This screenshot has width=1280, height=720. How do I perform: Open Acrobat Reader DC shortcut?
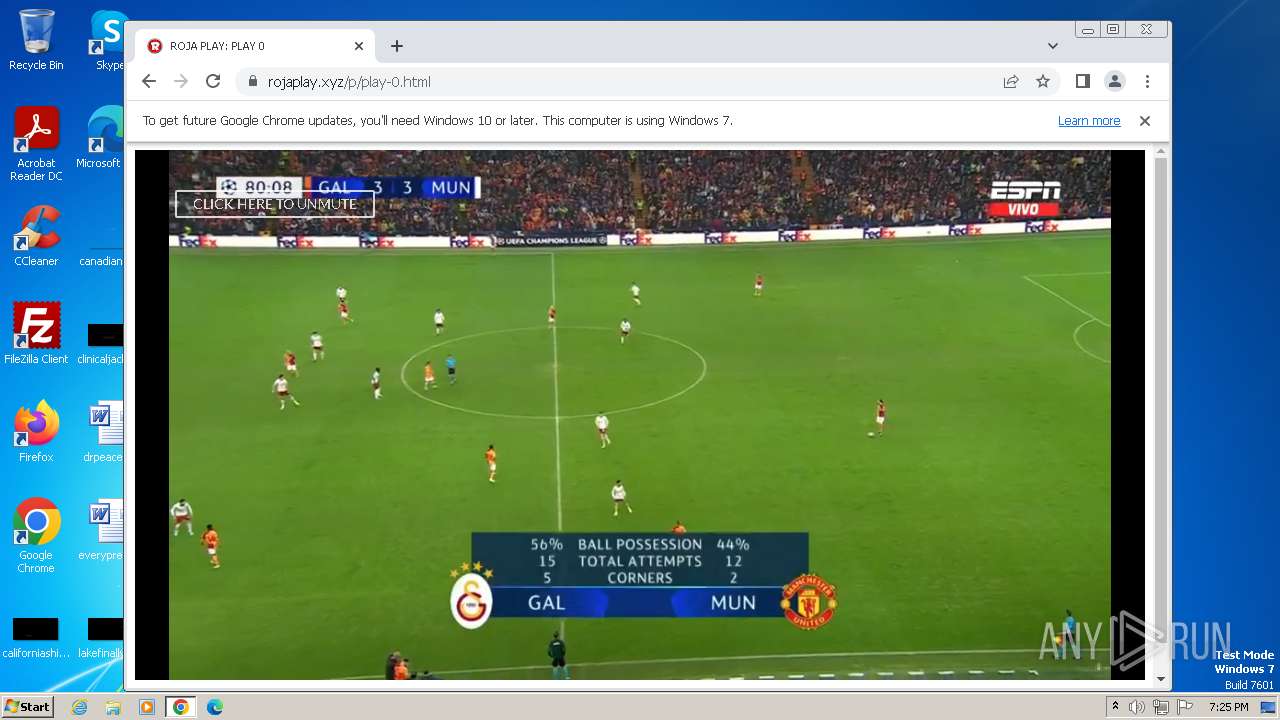pos(36,144)
